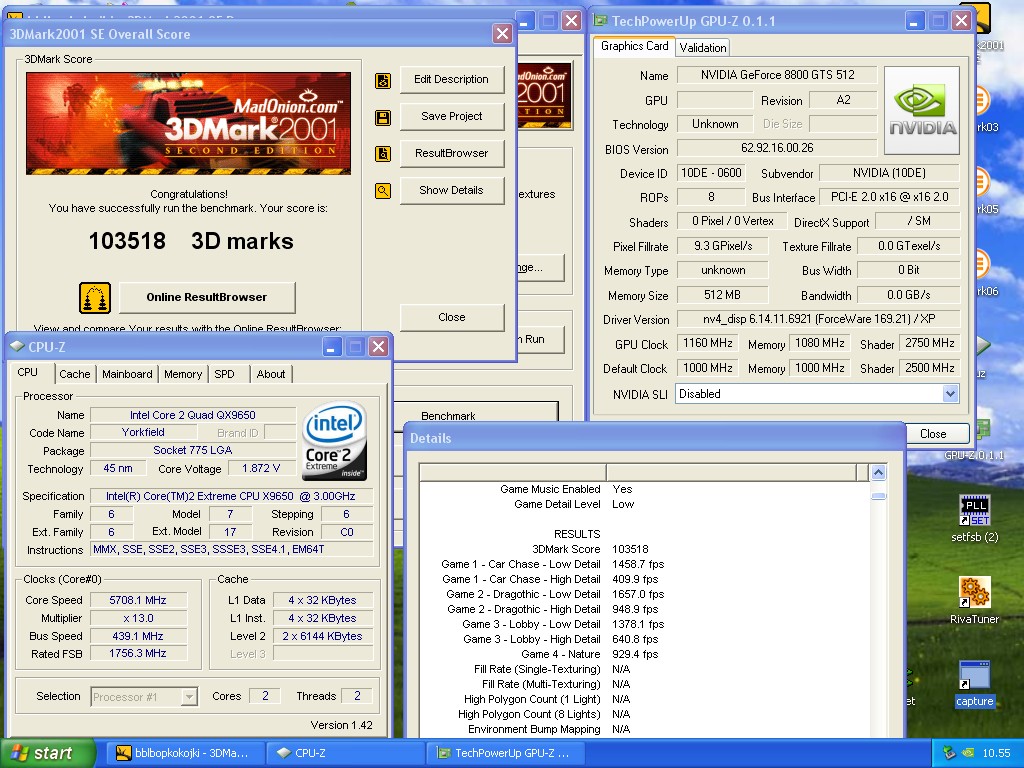Close the 3DMark Overall Score dialog via Close button
1024x768 pixels.
452,317
